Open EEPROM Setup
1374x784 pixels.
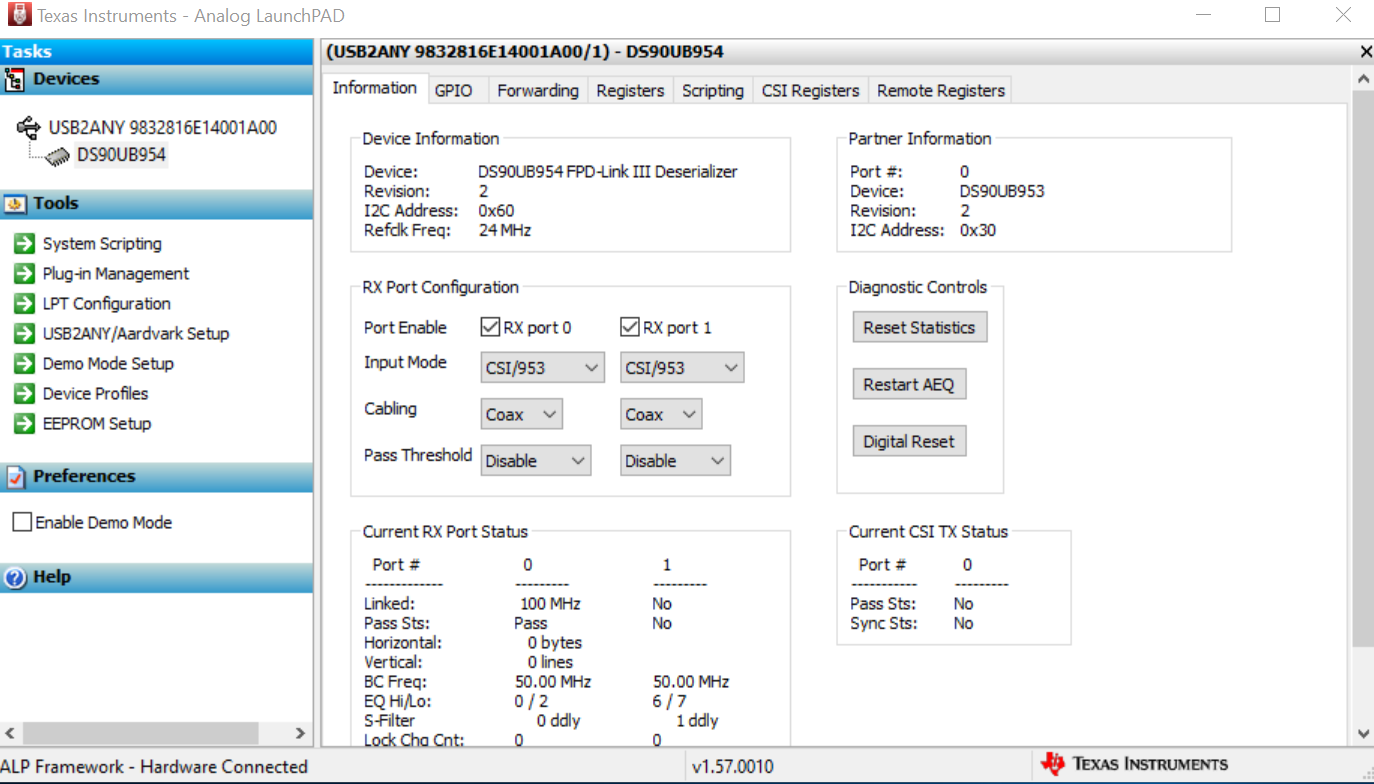click(97, 424)
